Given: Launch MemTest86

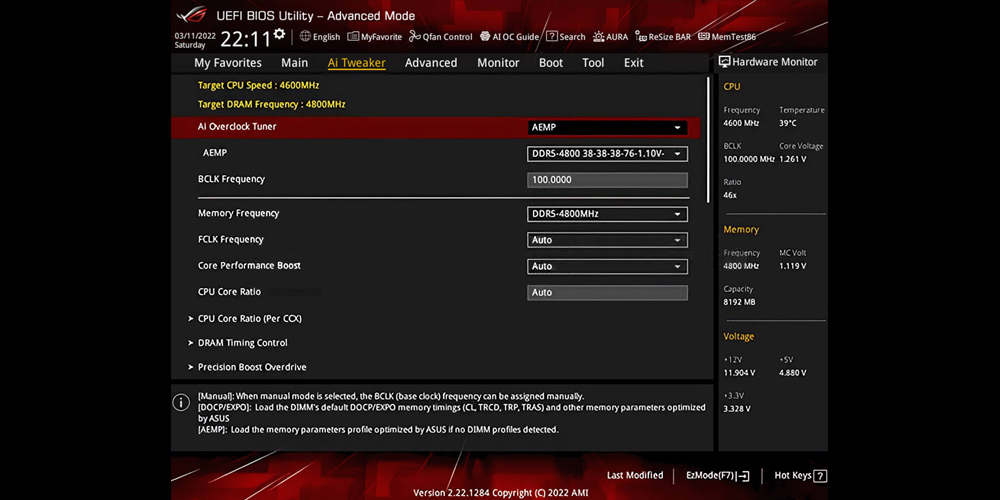Looking at the screenshot, I should (727, 37).
